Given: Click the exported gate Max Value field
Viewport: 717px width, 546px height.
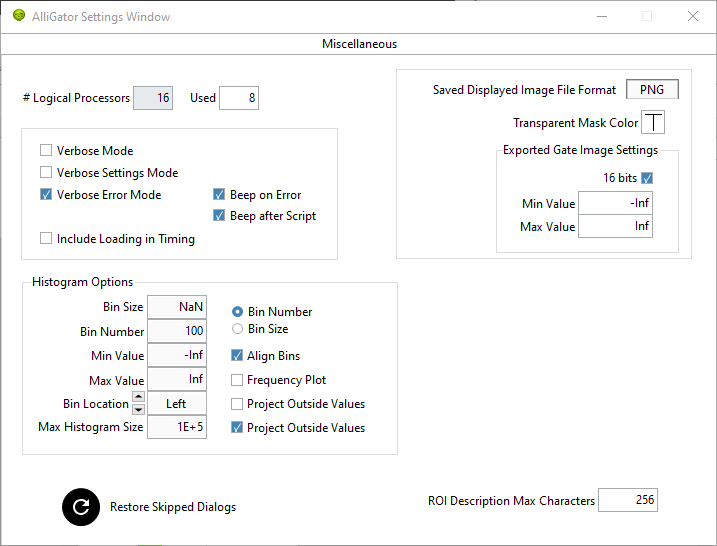Looking at the screenshot, I should pyautogui.click(x=615, y=226).
